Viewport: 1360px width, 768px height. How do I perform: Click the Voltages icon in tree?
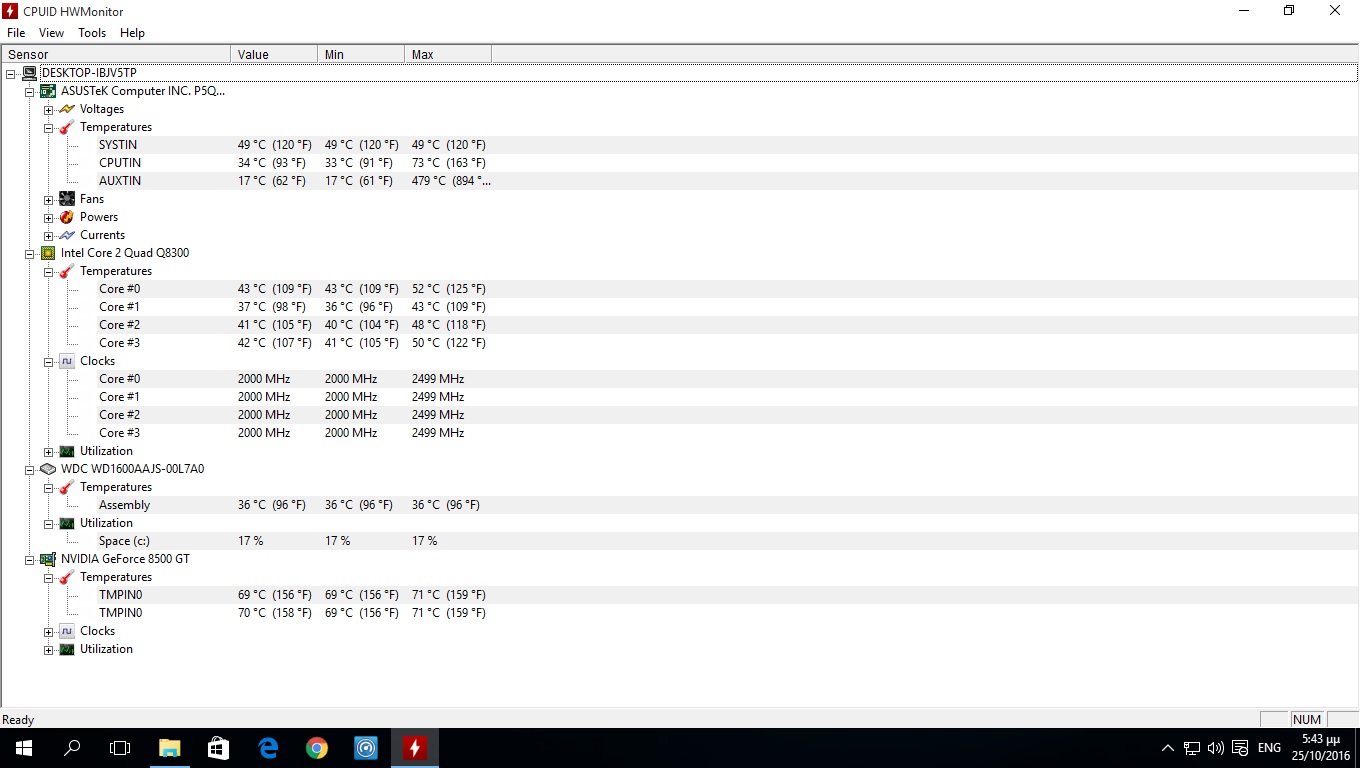click(67, 109)
